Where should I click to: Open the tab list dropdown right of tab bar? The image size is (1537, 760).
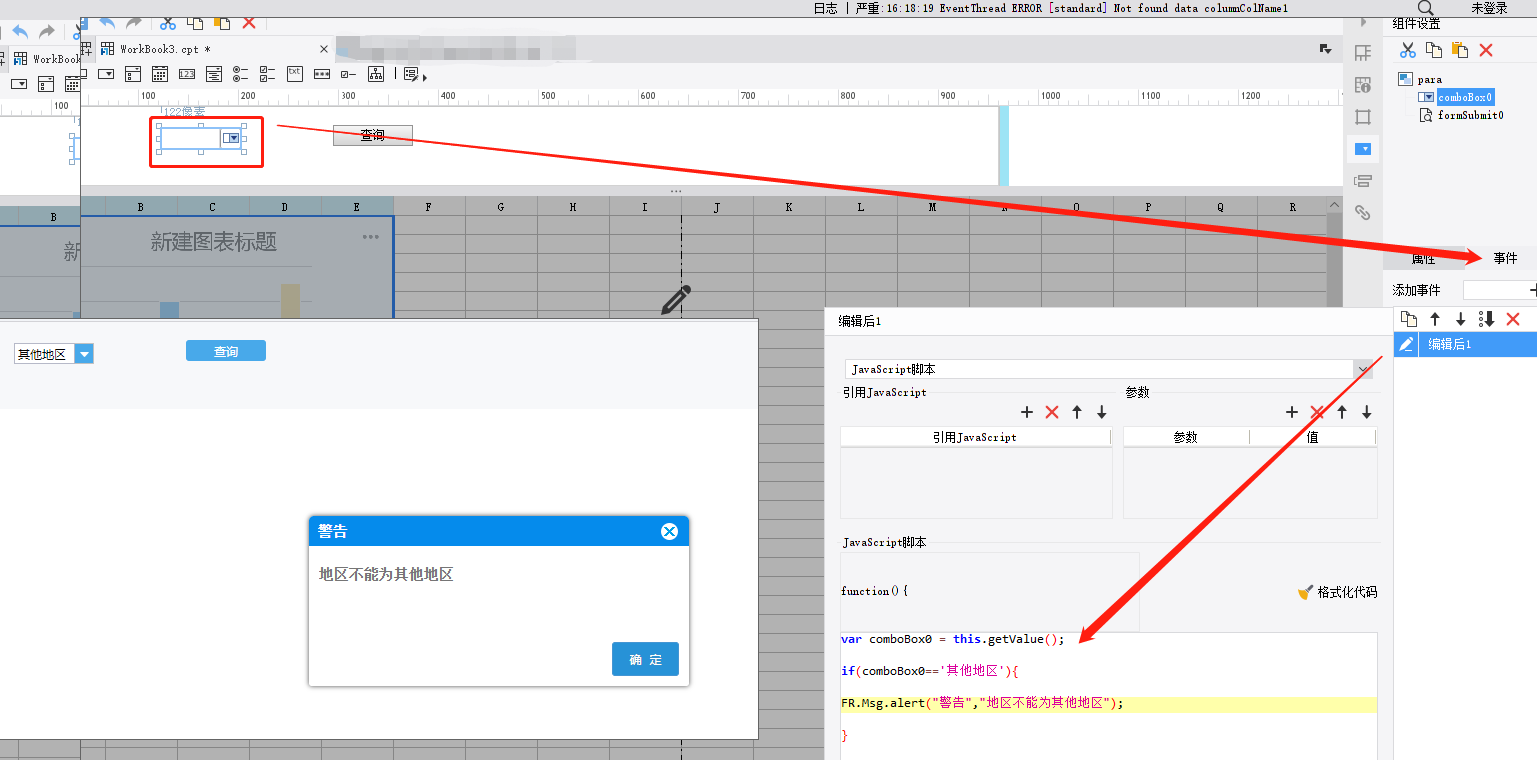1326,49
